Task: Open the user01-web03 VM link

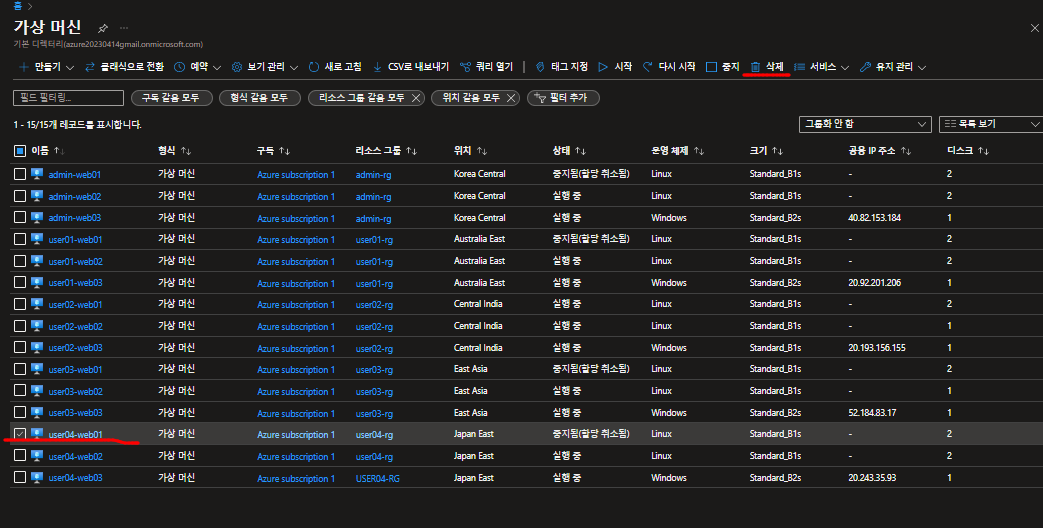Action: click(75, 283)
